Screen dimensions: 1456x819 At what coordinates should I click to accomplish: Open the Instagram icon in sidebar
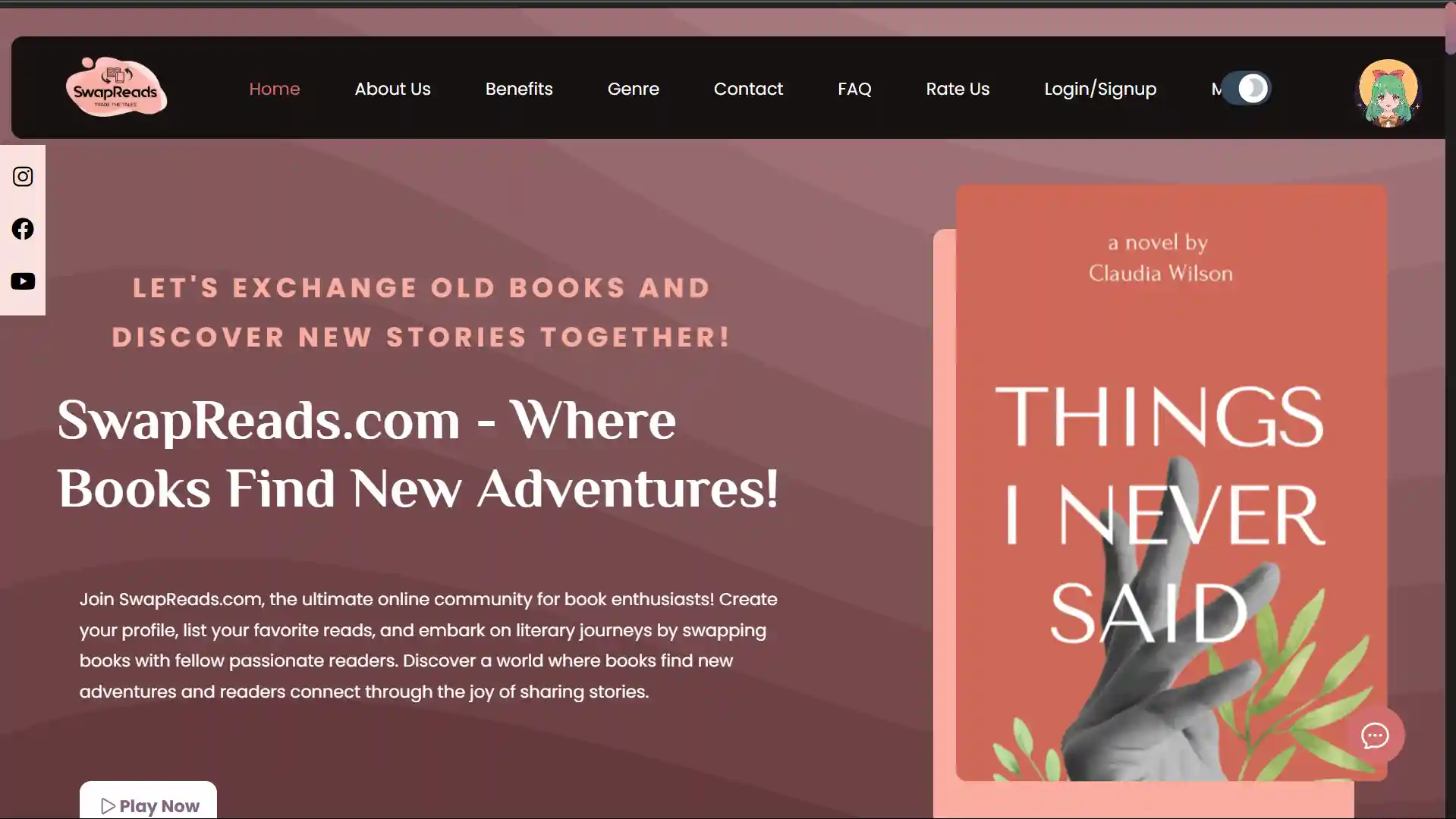23,177
